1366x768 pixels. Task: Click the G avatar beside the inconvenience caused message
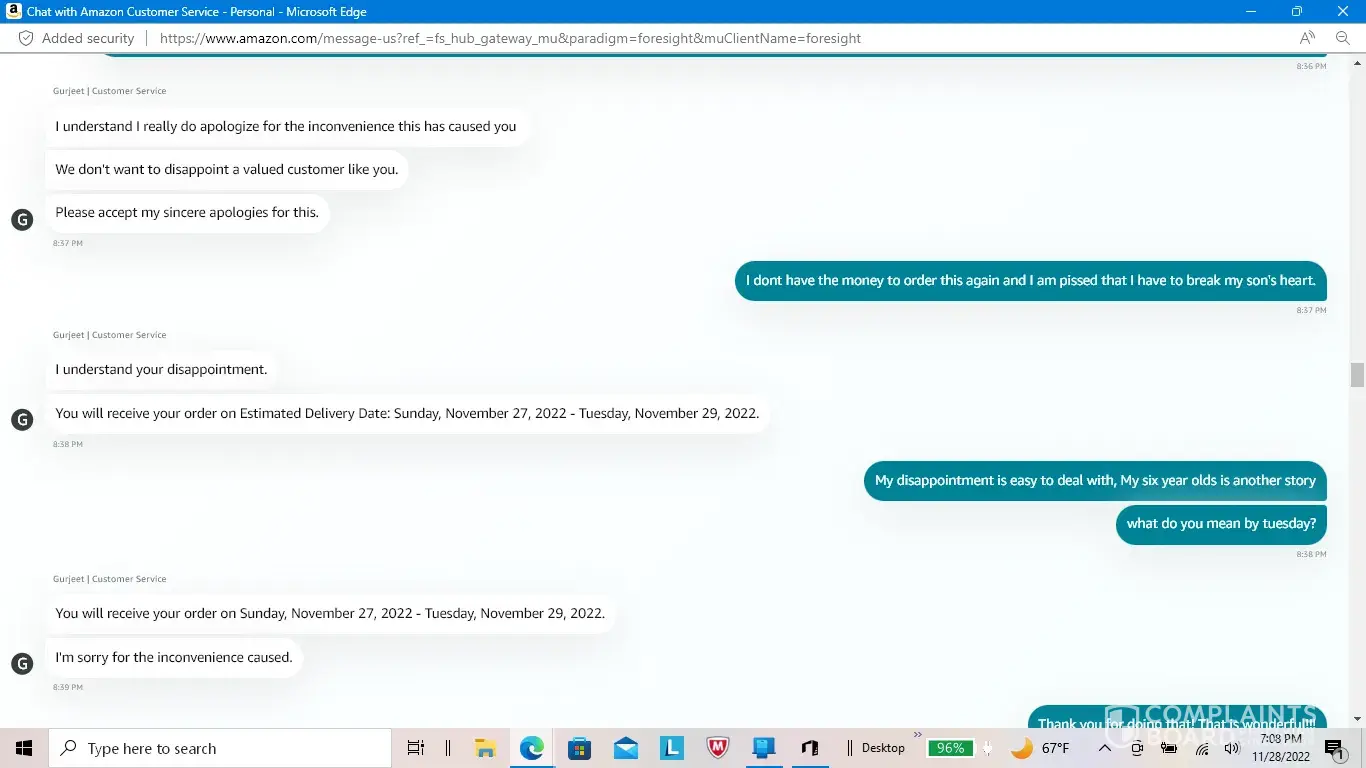click(x=22, y=663)
